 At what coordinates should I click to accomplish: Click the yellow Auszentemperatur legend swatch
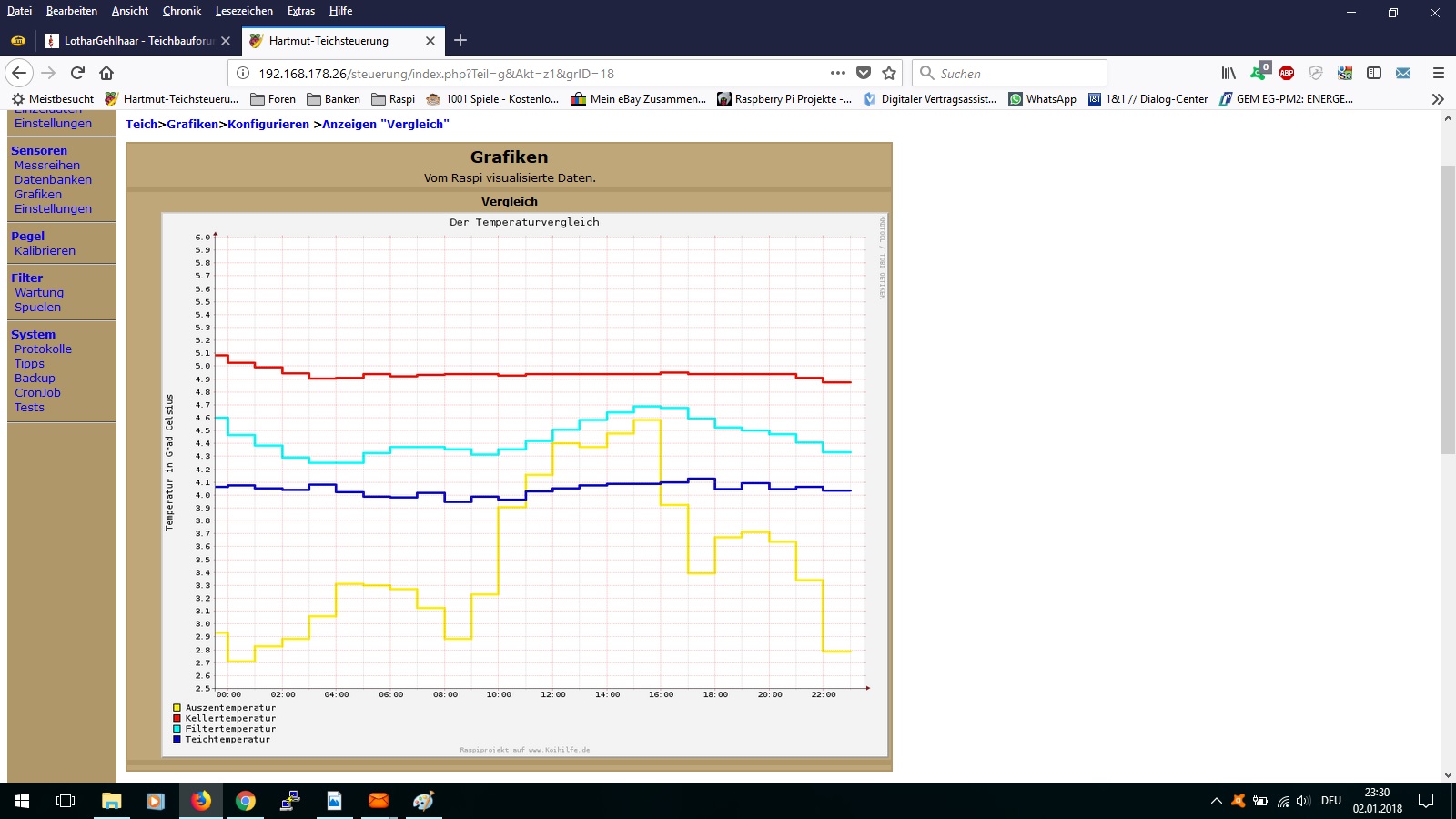click(177, 708)
